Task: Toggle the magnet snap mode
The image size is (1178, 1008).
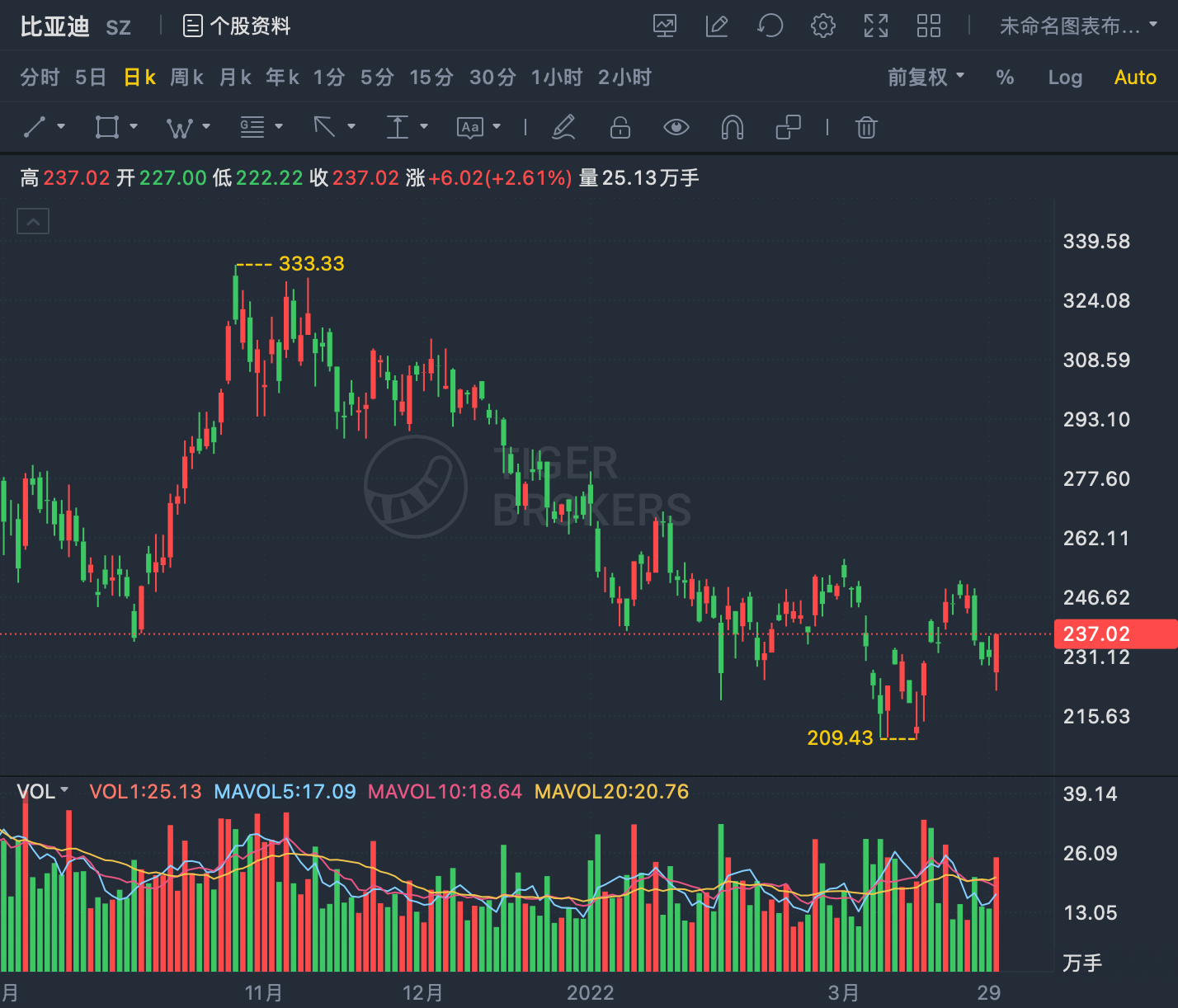Action: (733, 127)
